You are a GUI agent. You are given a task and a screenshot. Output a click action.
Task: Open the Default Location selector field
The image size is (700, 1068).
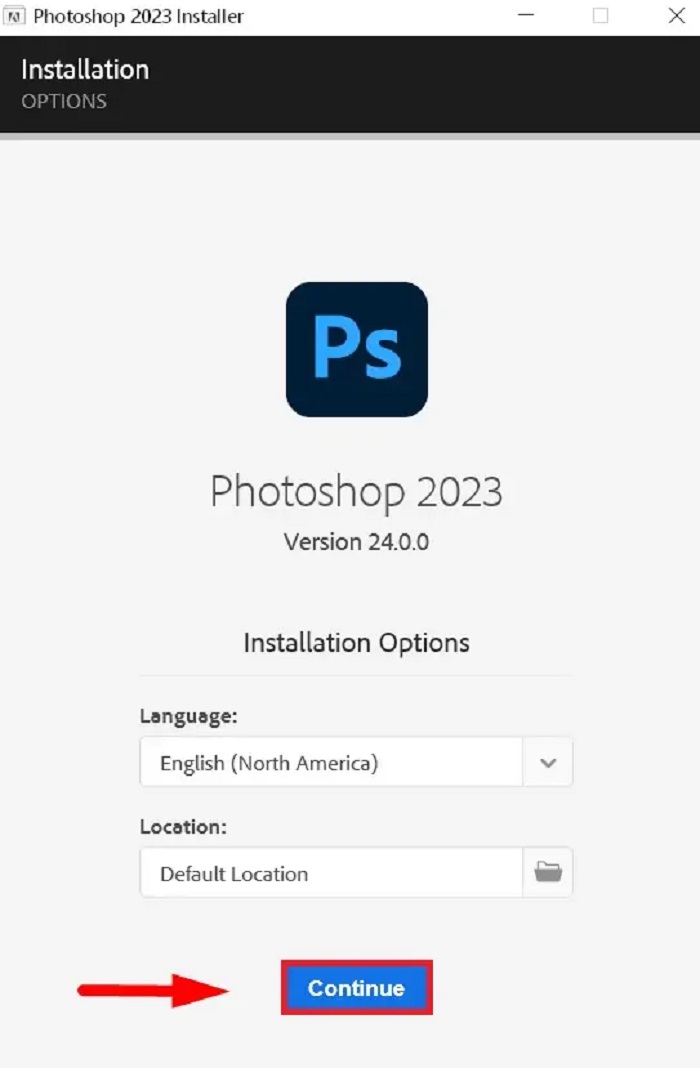tap(356, 873)
